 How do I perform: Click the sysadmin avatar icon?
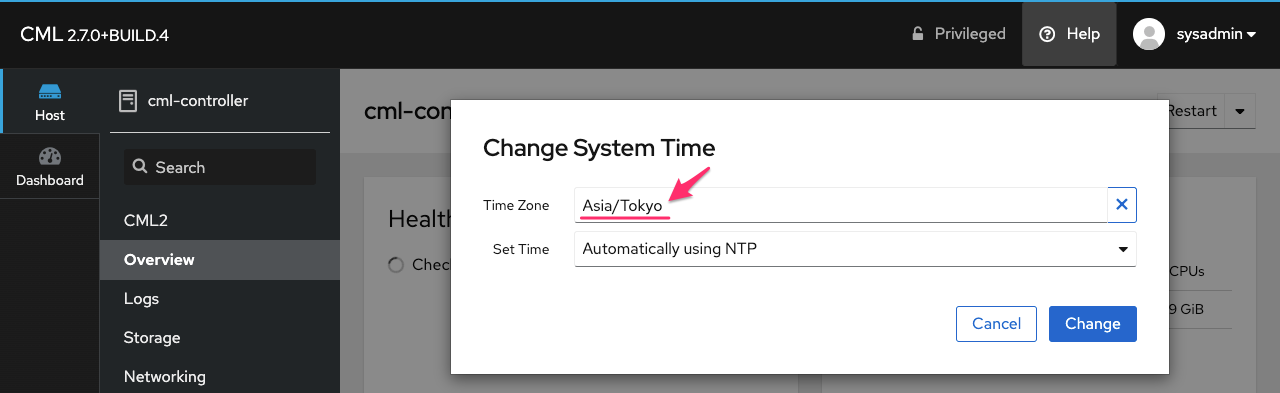[x=1149, y=34]
